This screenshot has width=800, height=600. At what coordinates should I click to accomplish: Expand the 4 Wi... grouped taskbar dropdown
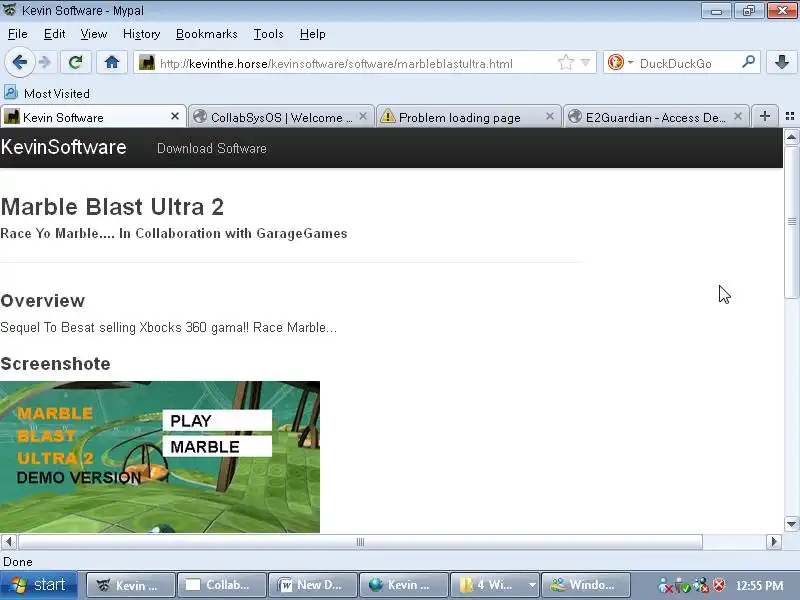(x=532, y=585)
